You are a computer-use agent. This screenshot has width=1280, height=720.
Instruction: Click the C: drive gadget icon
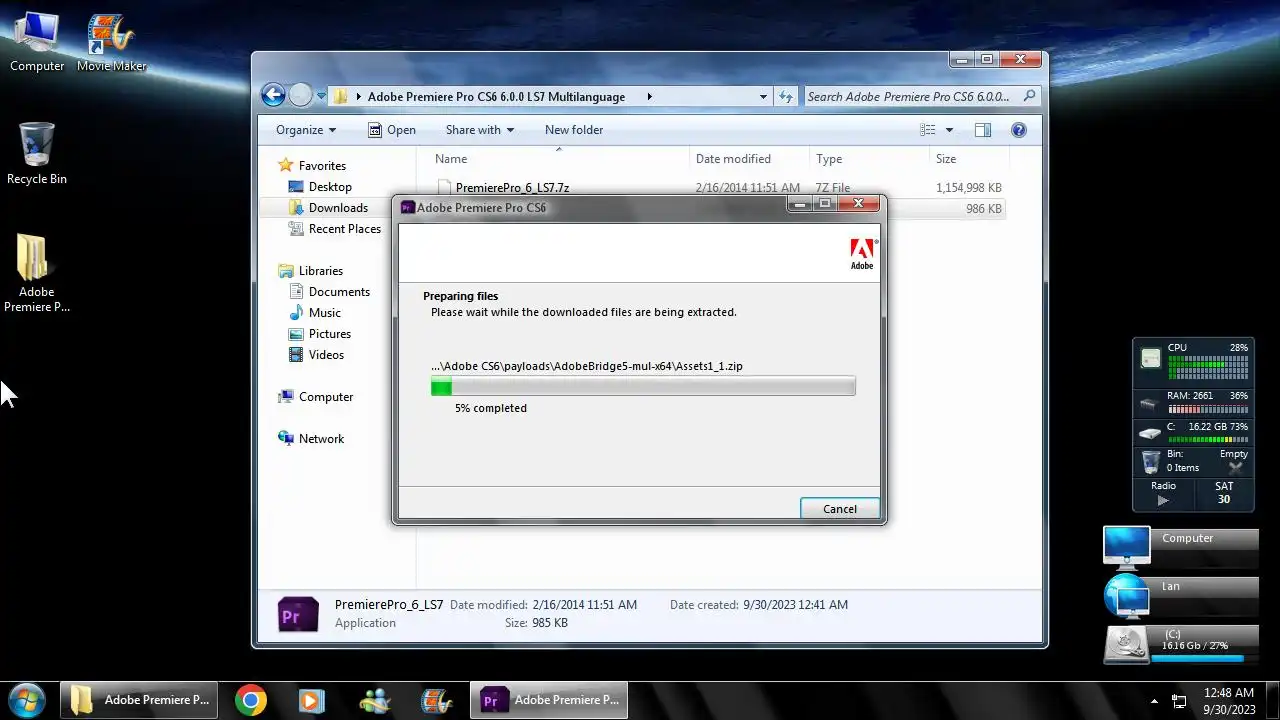tap(1127, 645)
